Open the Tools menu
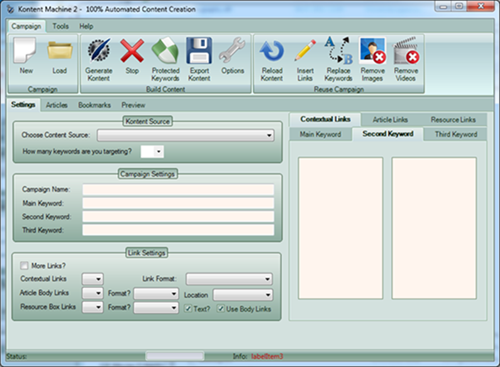Viewport: 500px width, 367px height. pyautogui.click(x=60, y=26)
